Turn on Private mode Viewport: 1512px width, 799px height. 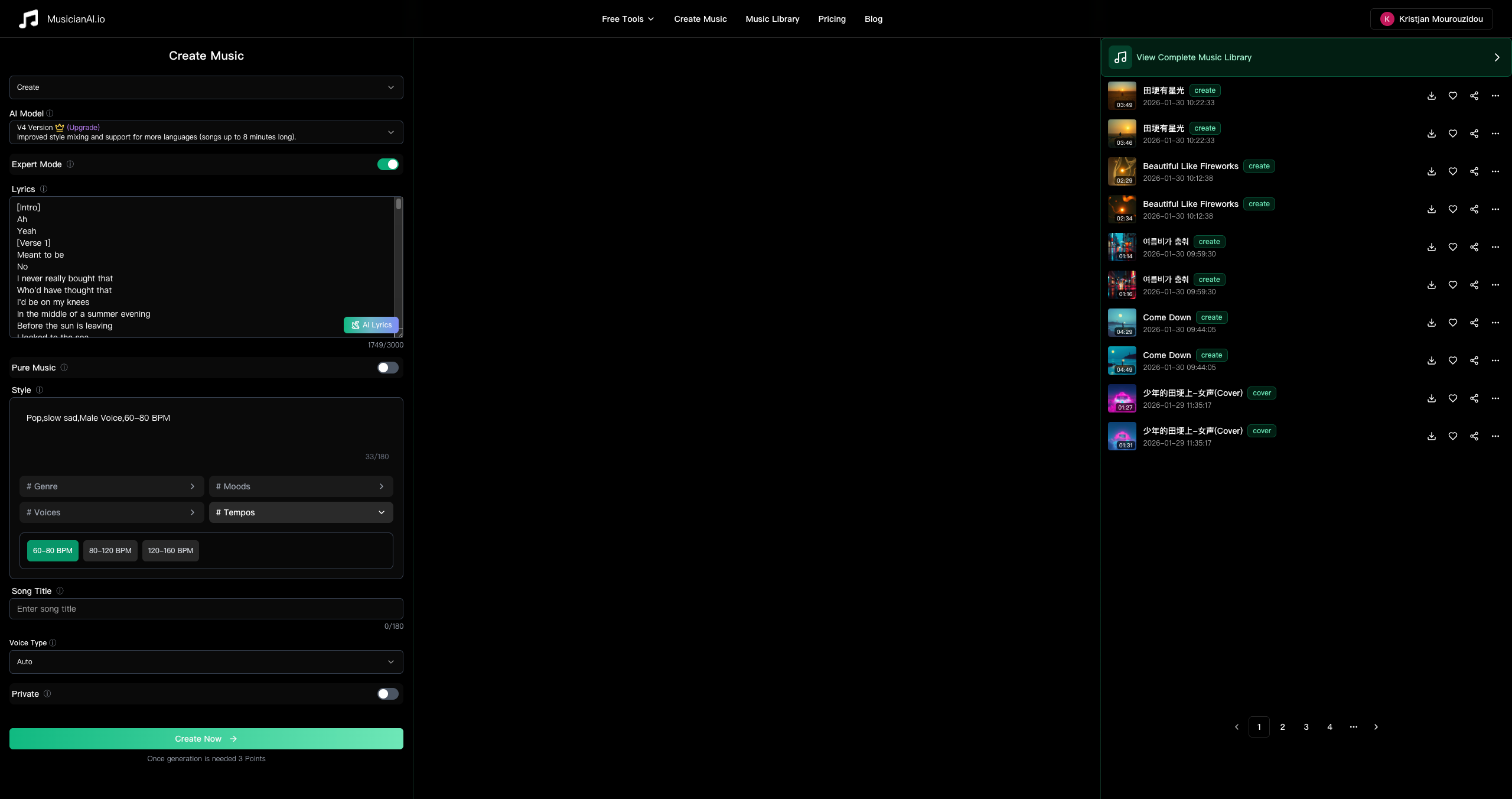click(x=387, y=694)
